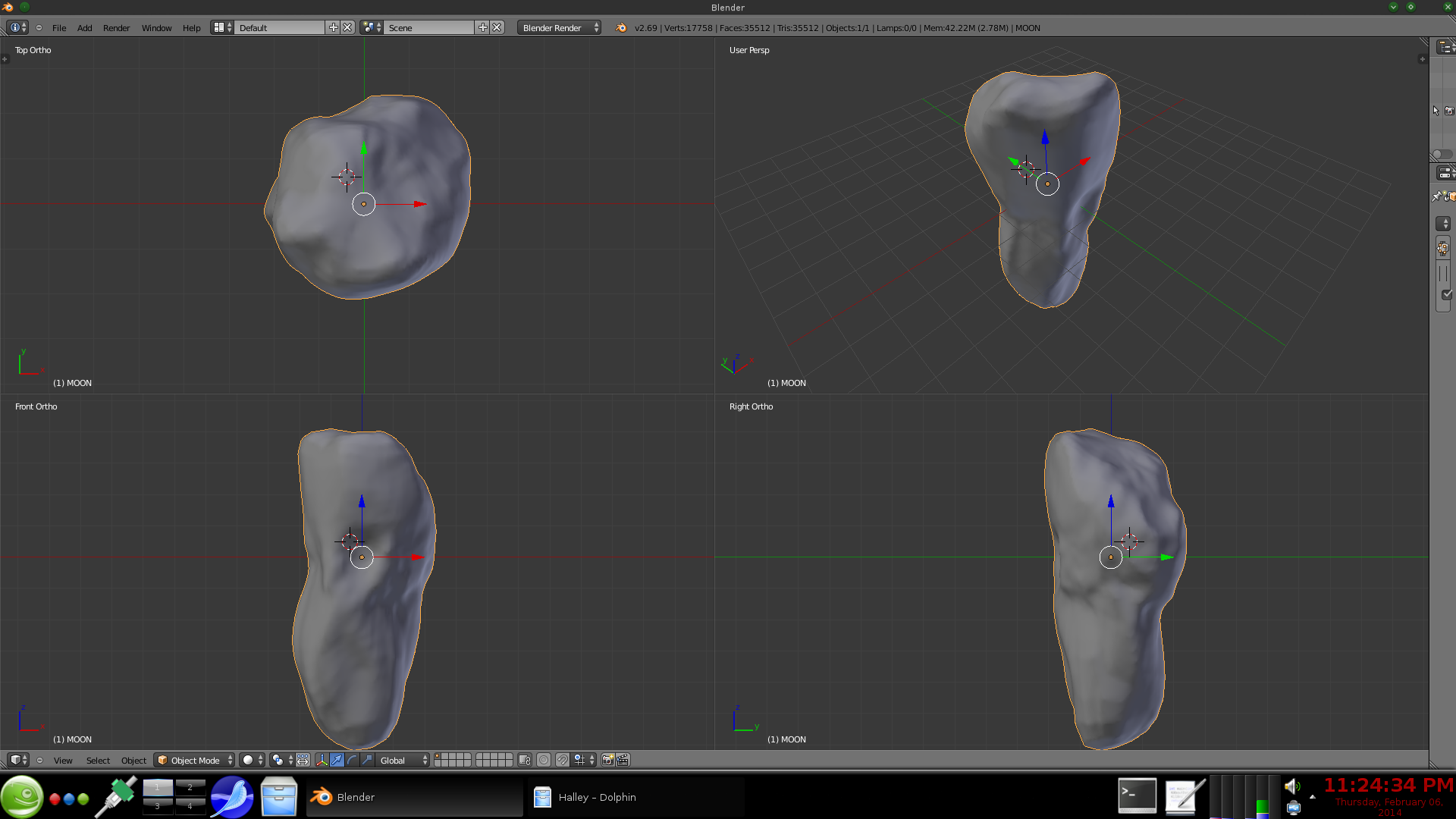Image resolution: width=1456 pixels, height=819 pixels.
Task: Click the version and verts statistics text
Action: (x=837, y=28)
